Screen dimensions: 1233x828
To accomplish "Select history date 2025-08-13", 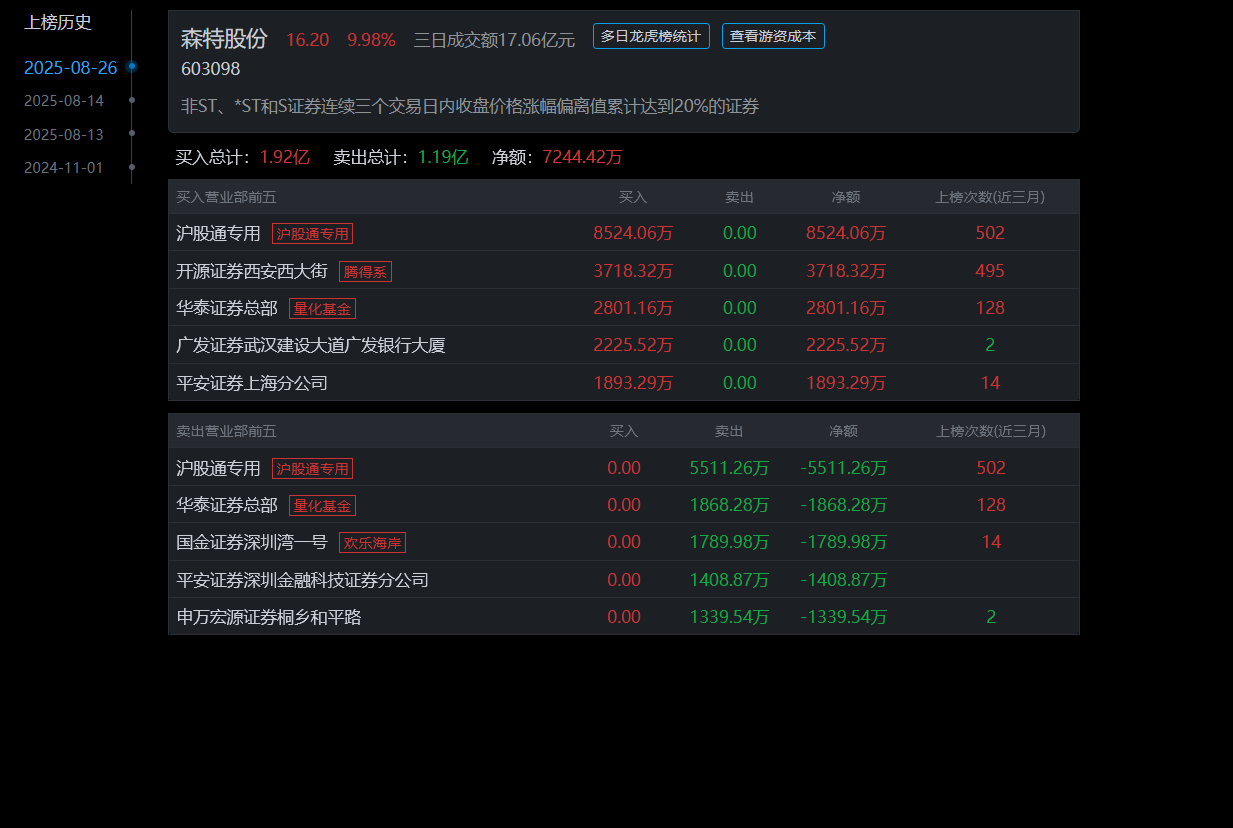I will coord(64,134).
